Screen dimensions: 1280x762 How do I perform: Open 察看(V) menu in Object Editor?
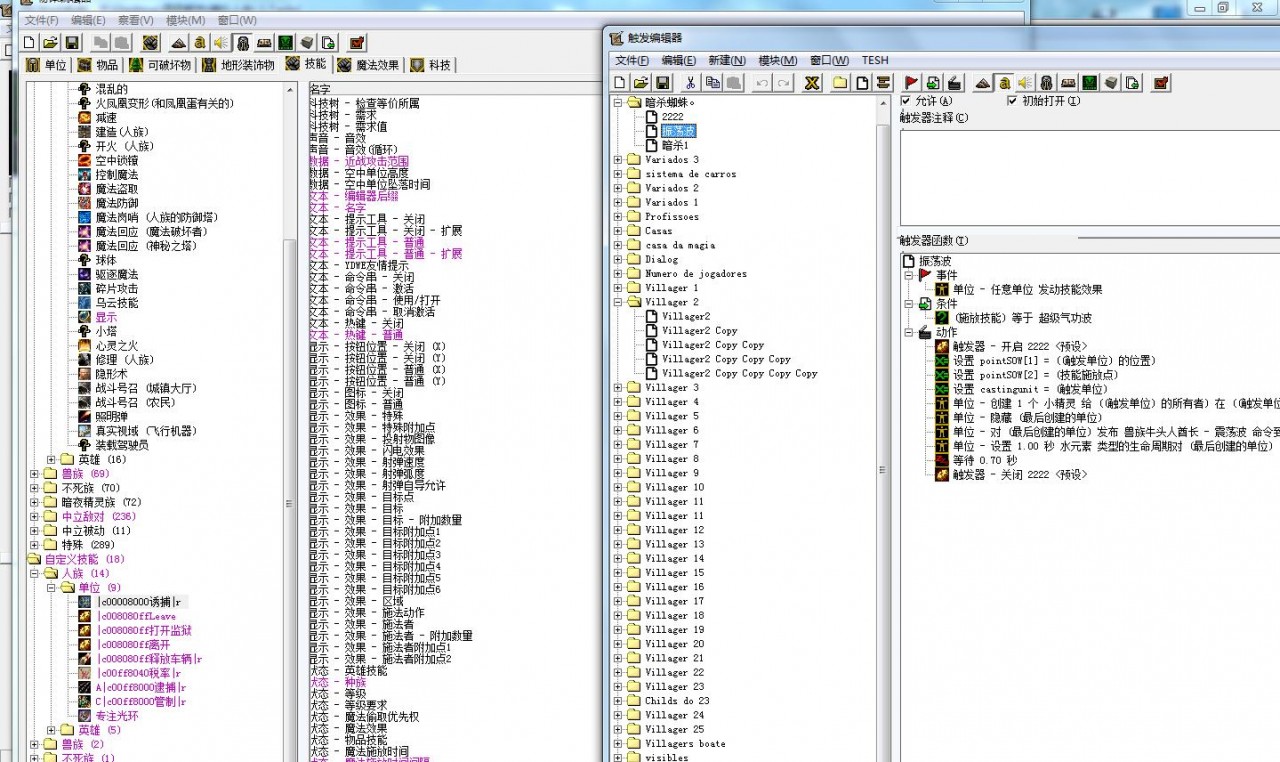pos(136,20)
